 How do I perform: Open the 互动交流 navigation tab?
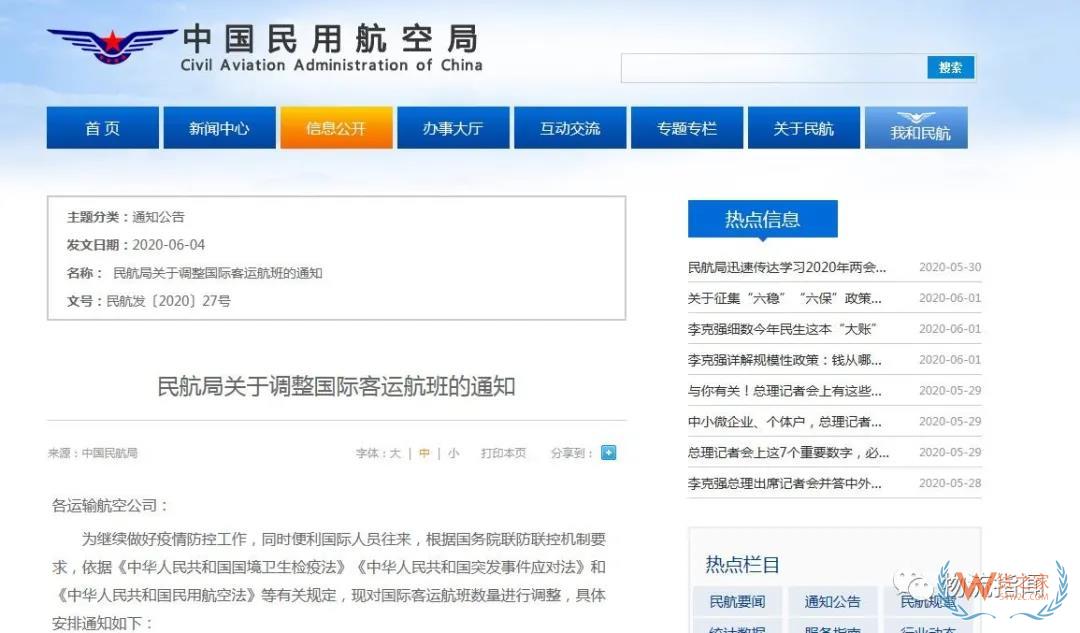point(570,128)
